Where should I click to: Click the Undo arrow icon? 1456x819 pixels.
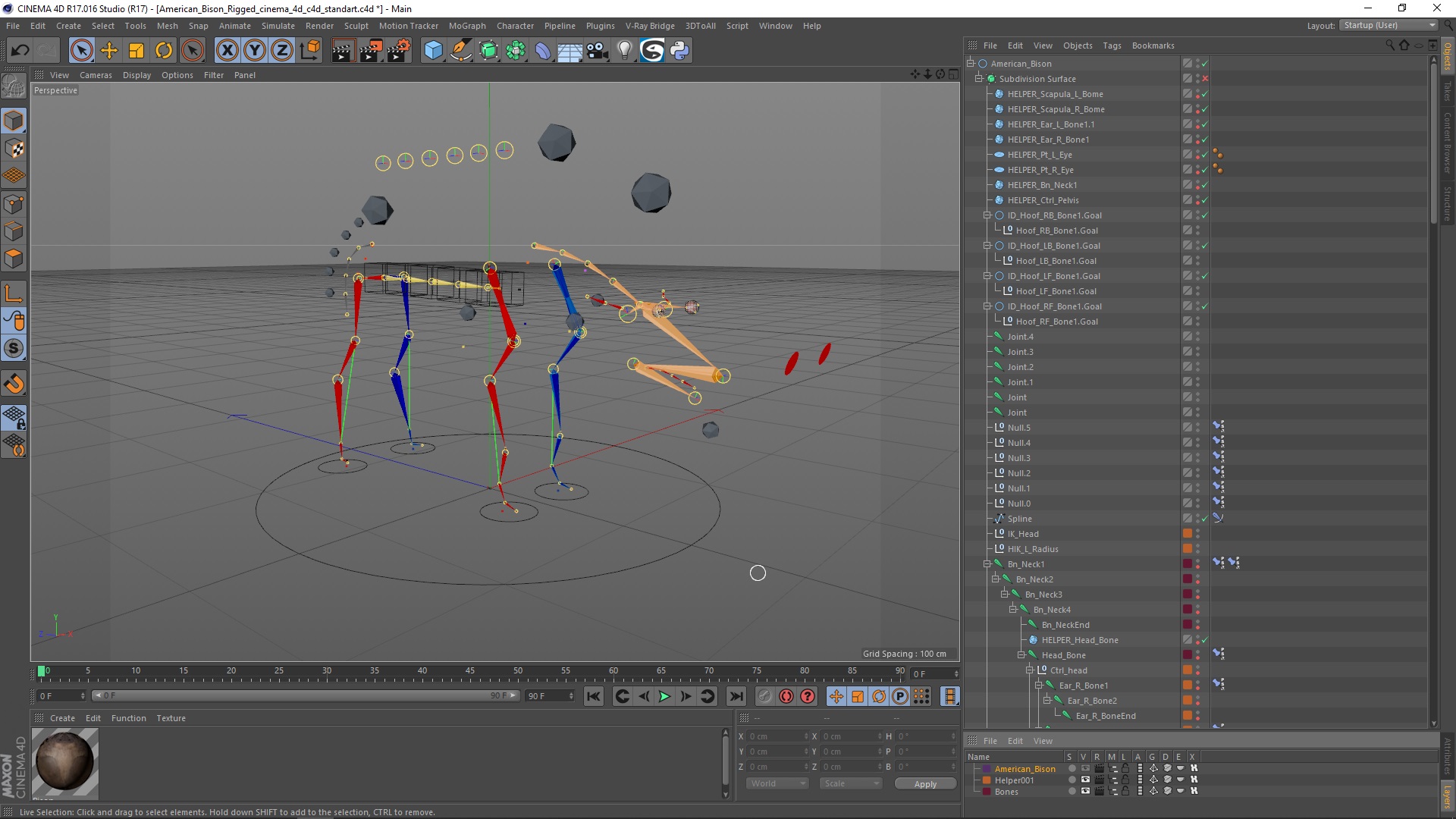[x=20, y=51]
